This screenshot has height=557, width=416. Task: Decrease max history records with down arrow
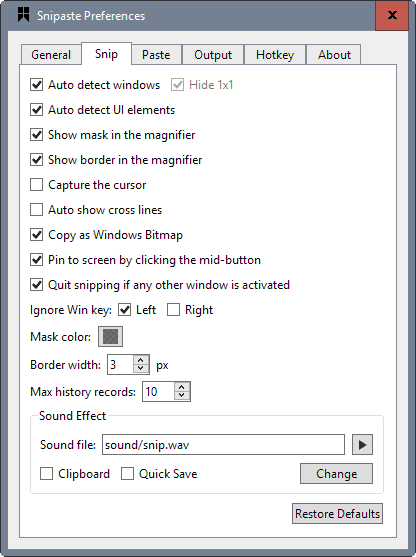point(182,396)
